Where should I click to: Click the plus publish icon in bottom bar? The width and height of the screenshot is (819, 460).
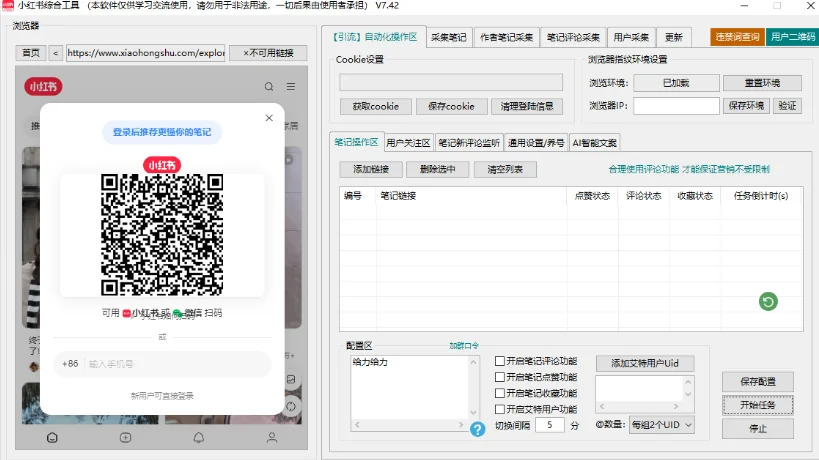pyautogui.click(x=125, y=438)
